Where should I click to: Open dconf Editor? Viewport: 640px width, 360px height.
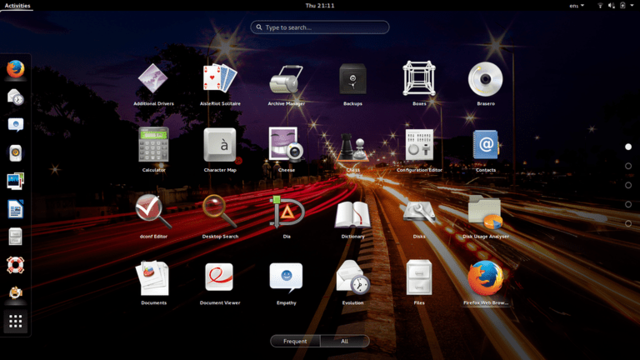pyautogui.click(x=153, y=211)
